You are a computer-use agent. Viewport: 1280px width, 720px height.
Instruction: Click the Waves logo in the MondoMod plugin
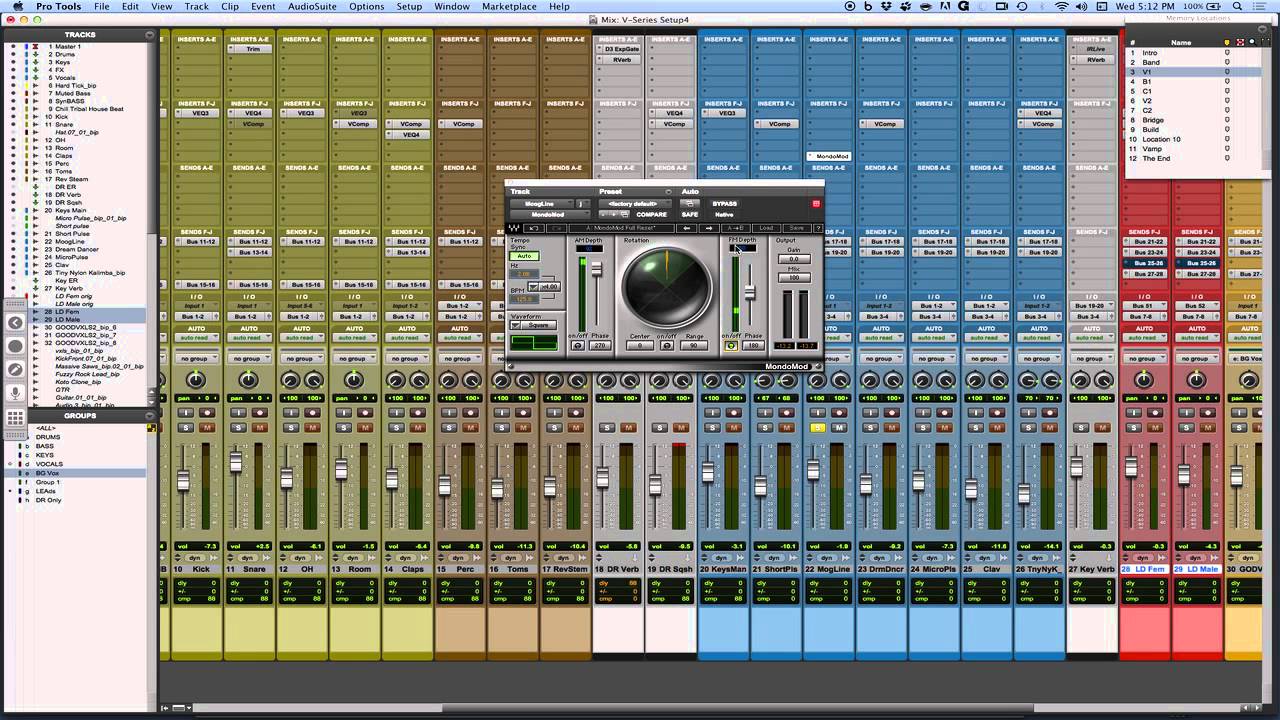coord(514,228)
